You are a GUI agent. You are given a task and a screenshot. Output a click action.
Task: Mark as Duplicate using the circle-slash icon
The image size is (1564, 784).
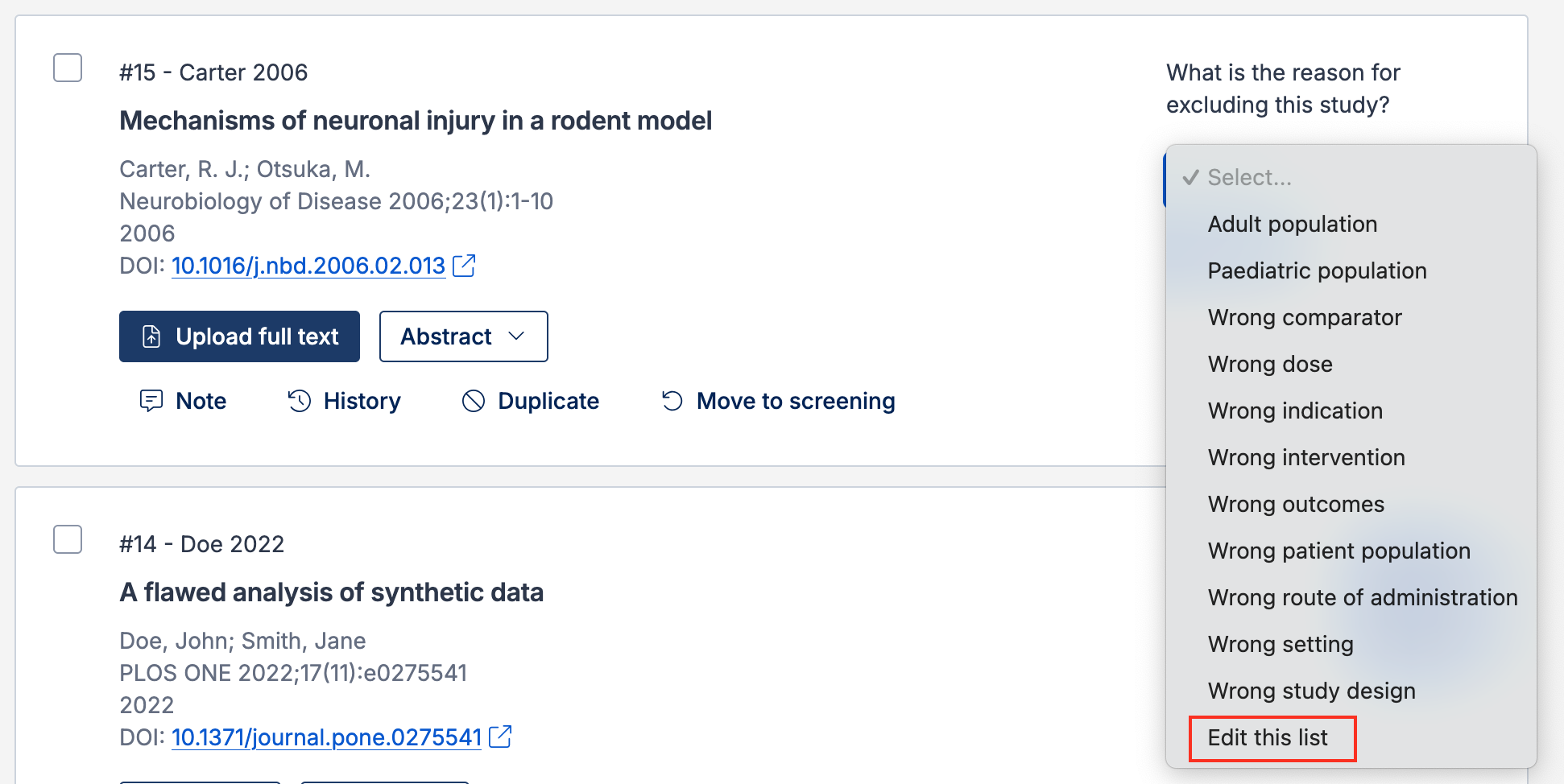coord(474,401)
